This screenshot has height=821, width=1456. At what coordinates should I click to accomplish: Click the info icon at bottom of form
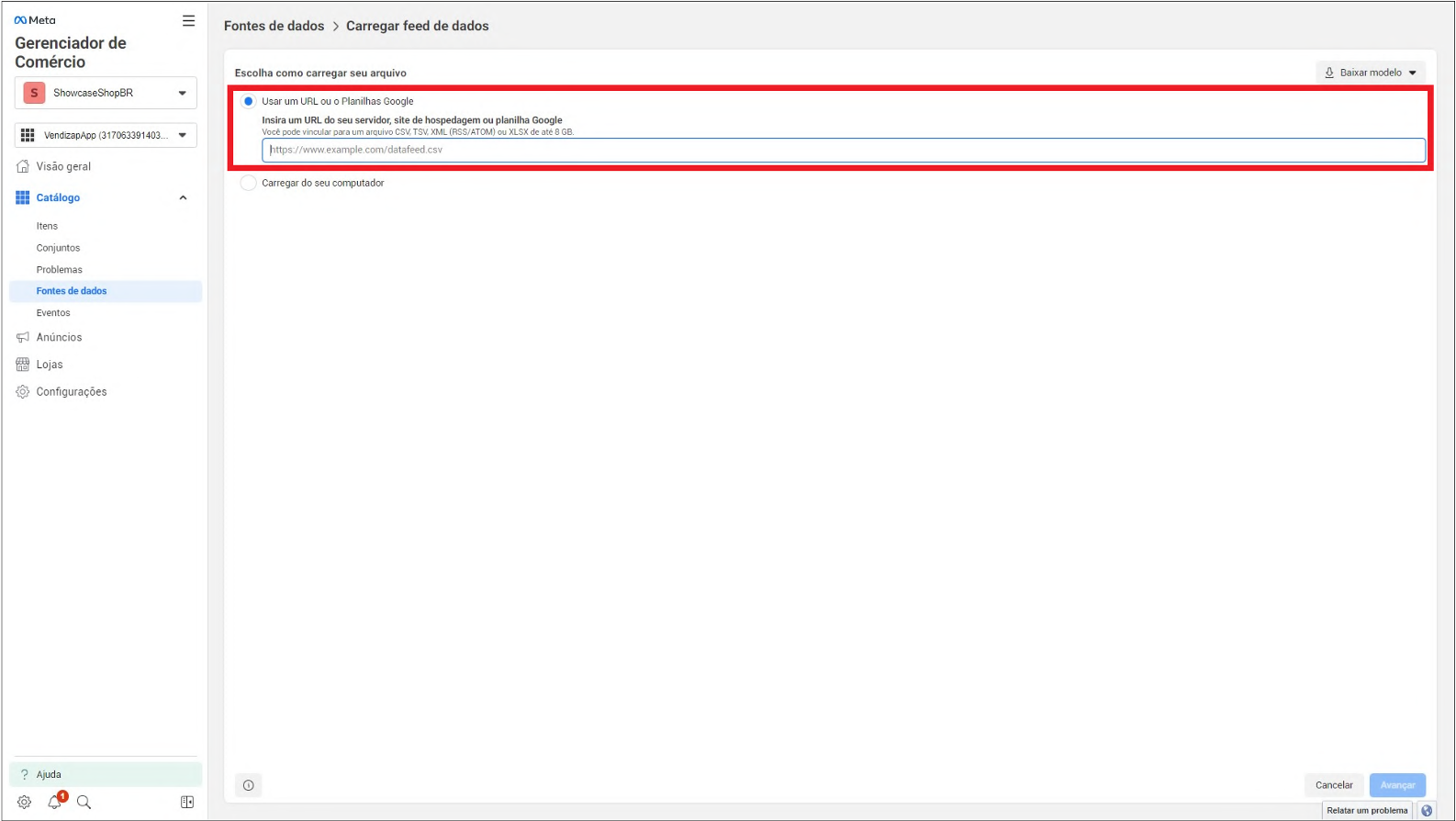point(249,785)
